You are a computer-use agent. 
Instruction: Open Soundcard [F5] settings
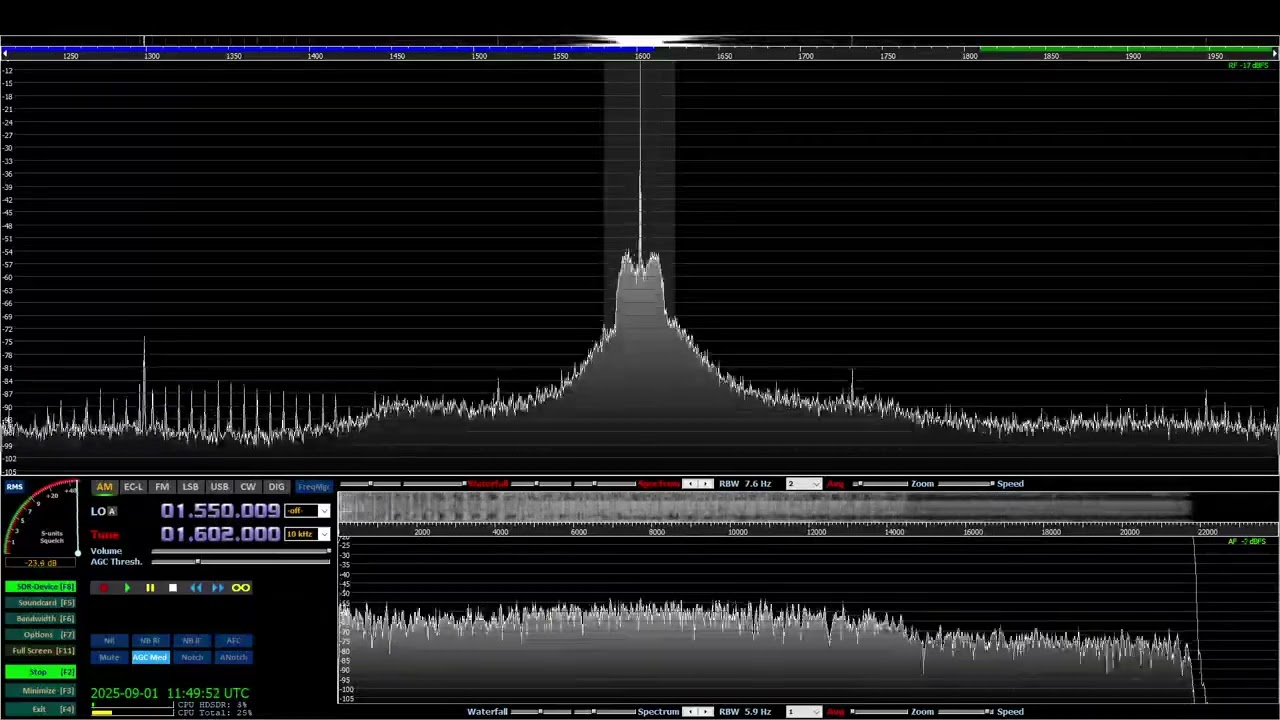pyautogui.click(x=40, y=603)
